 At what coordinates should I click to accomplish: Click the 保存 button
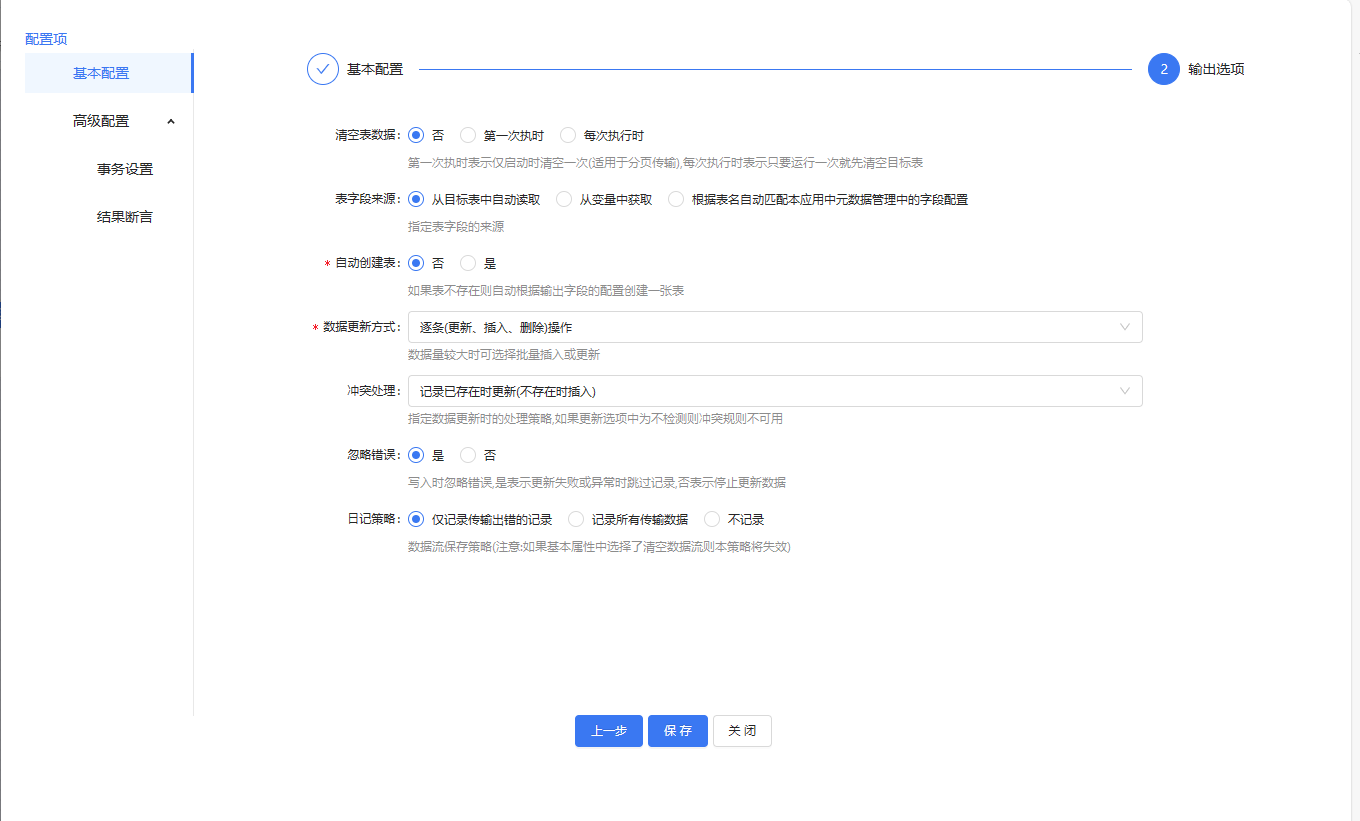(x=677, y=731)
